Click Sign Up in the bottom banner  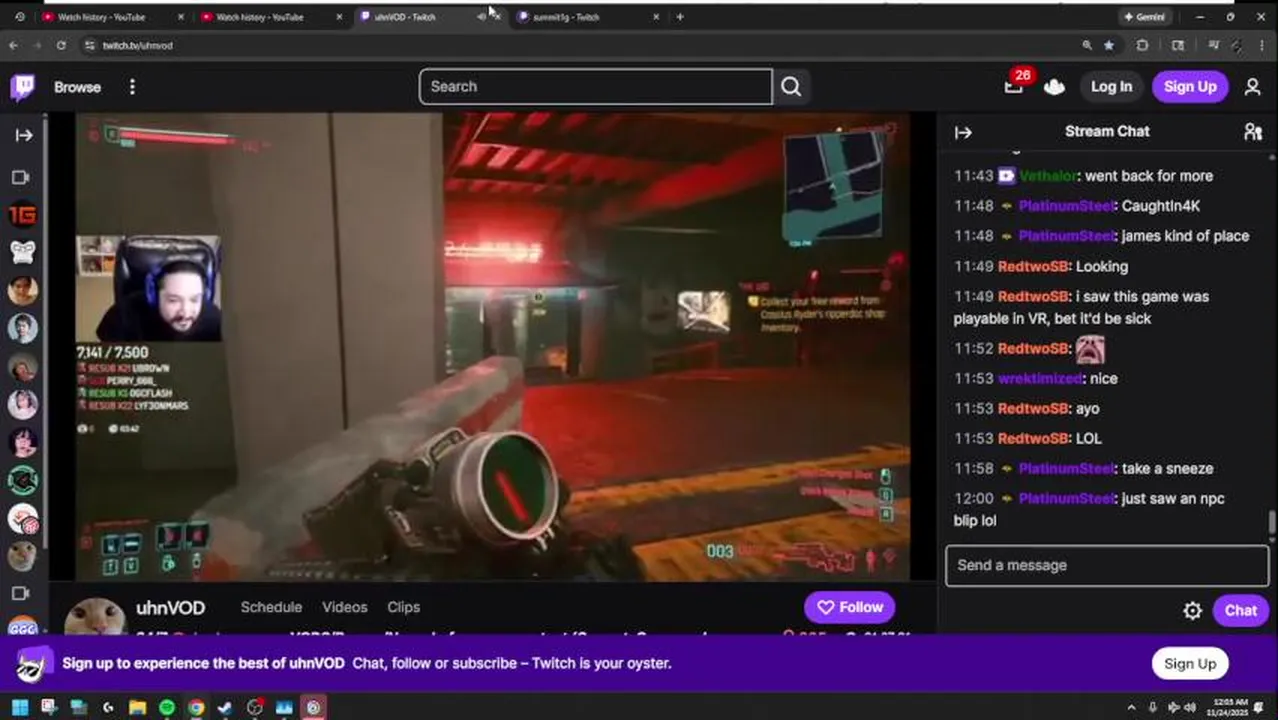click(1189, 663)
